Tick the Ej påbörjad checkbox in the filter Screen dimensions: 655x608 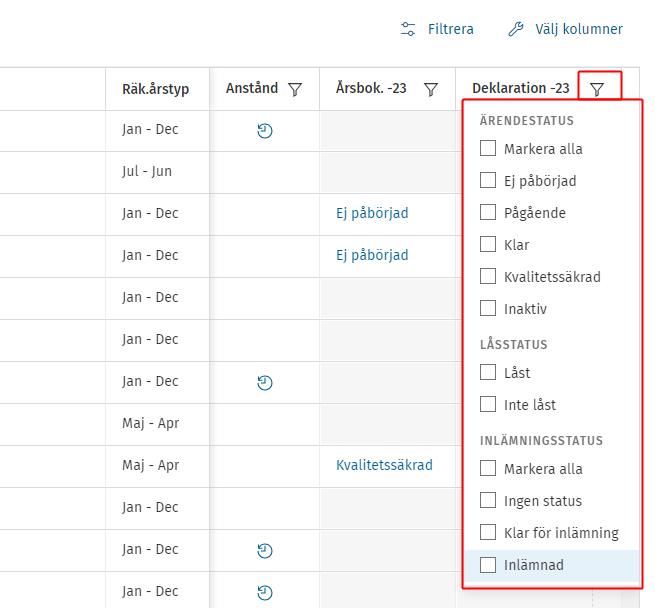[x=488, y=180]
